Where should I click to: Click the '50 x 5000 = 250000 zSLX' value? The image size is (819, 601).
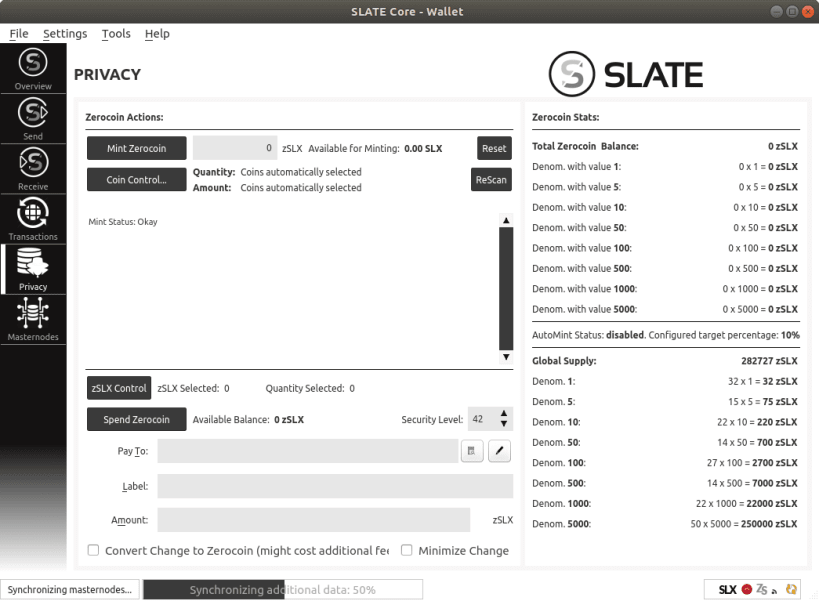click(x=744, y=524)
